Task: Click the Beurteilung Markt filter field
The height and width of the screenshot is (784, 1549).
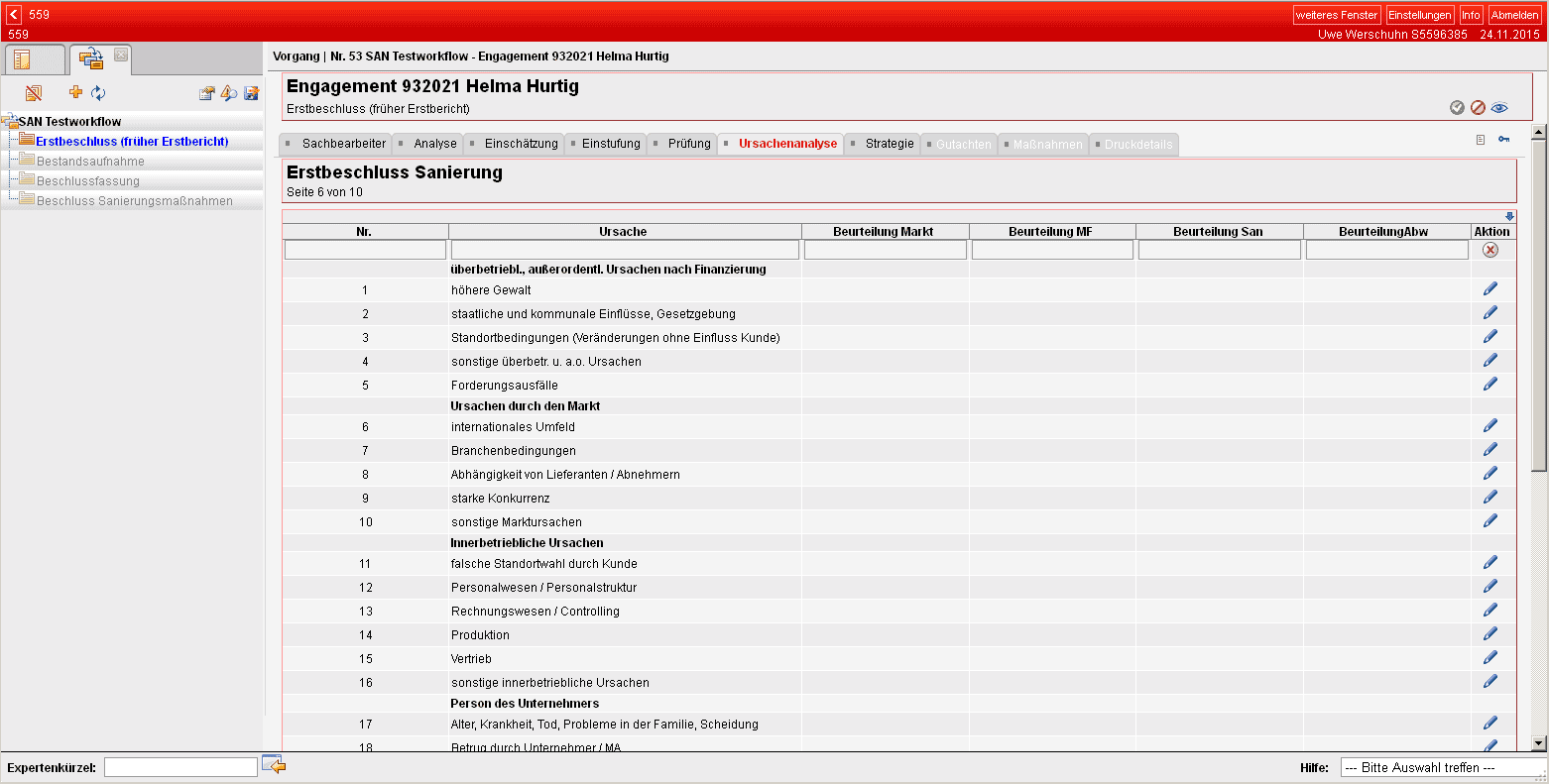Action: click(885, 250)
